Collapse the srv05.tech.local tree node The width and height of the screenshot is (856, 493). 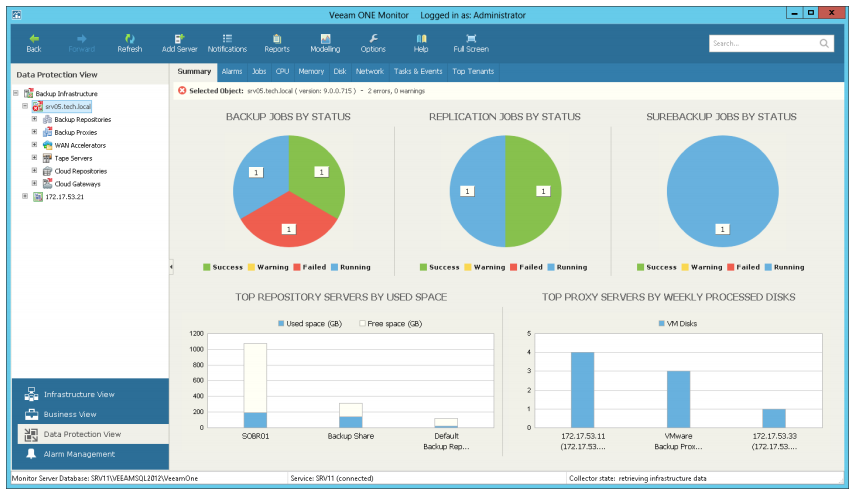click(25, 106)
